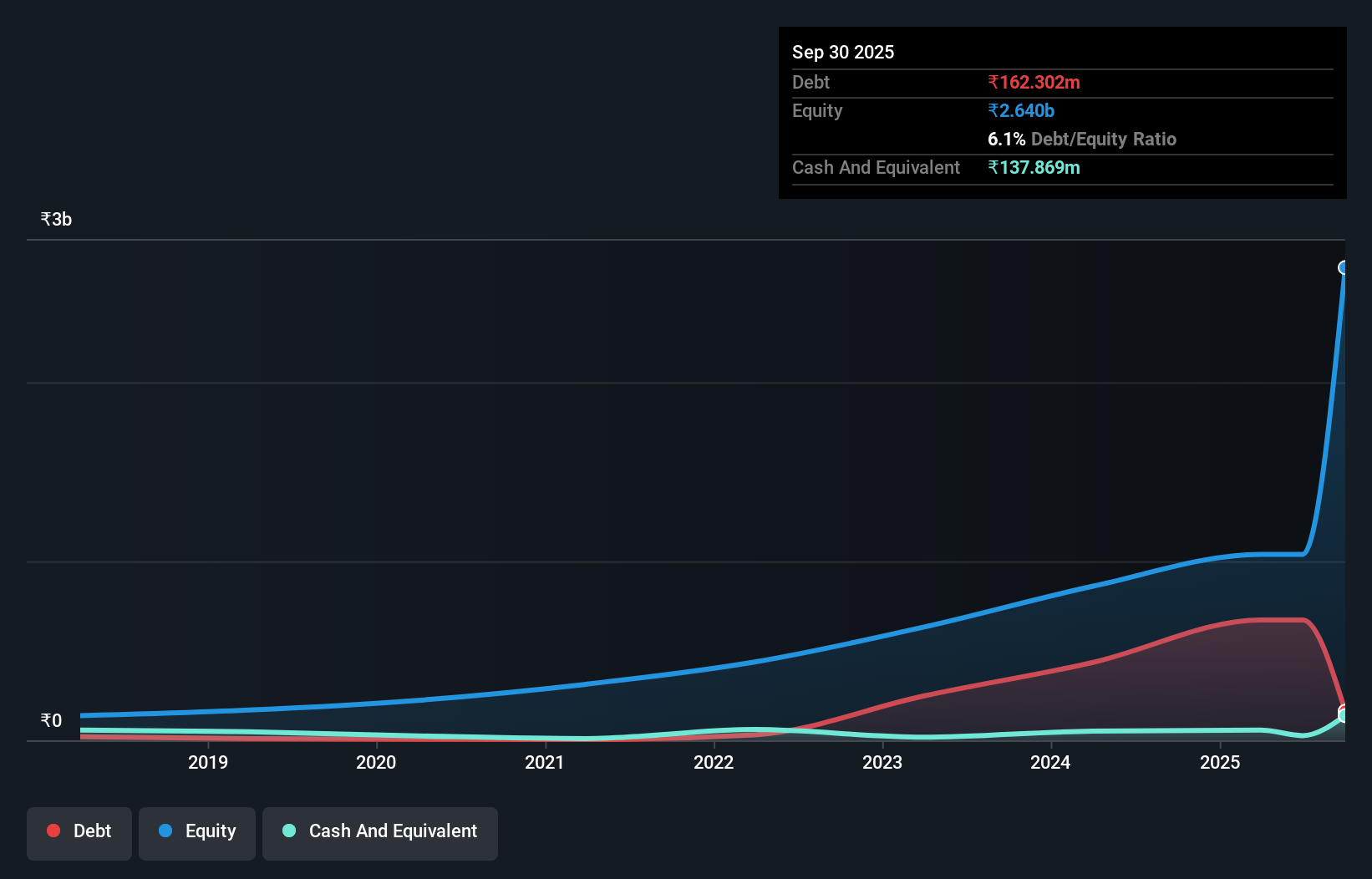Click the ₹3b axis label
Image resolution: width=1372 pixels, height=879 pixels.
[55, 219]
